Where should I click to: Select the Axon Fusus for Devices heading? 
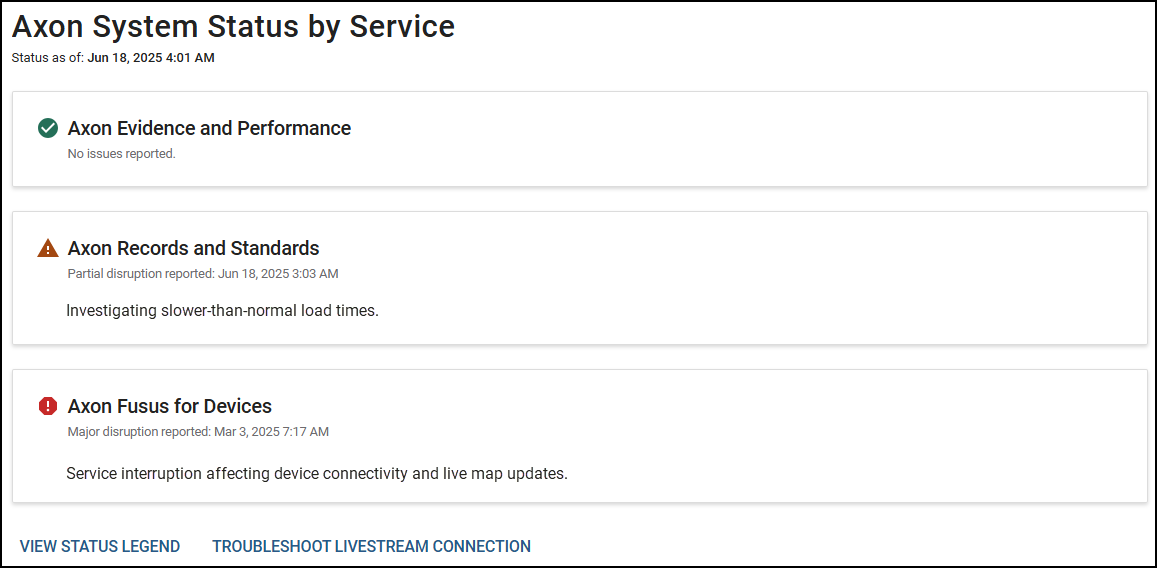[170, 406]
